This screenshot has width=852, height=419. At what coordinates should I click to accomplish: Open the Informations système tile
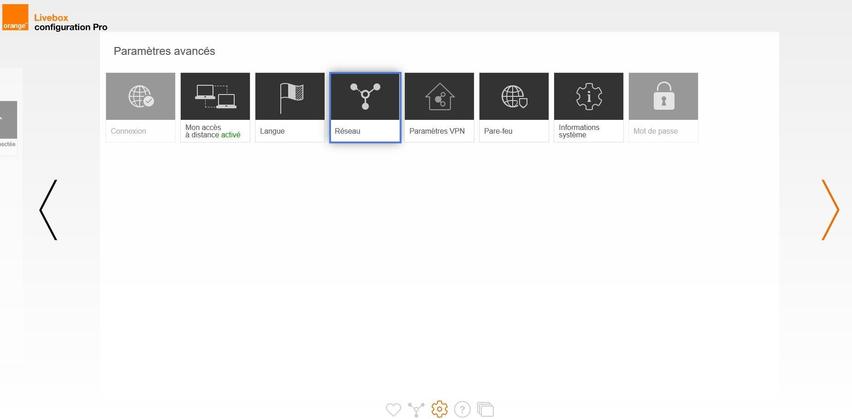pos(588,107)
